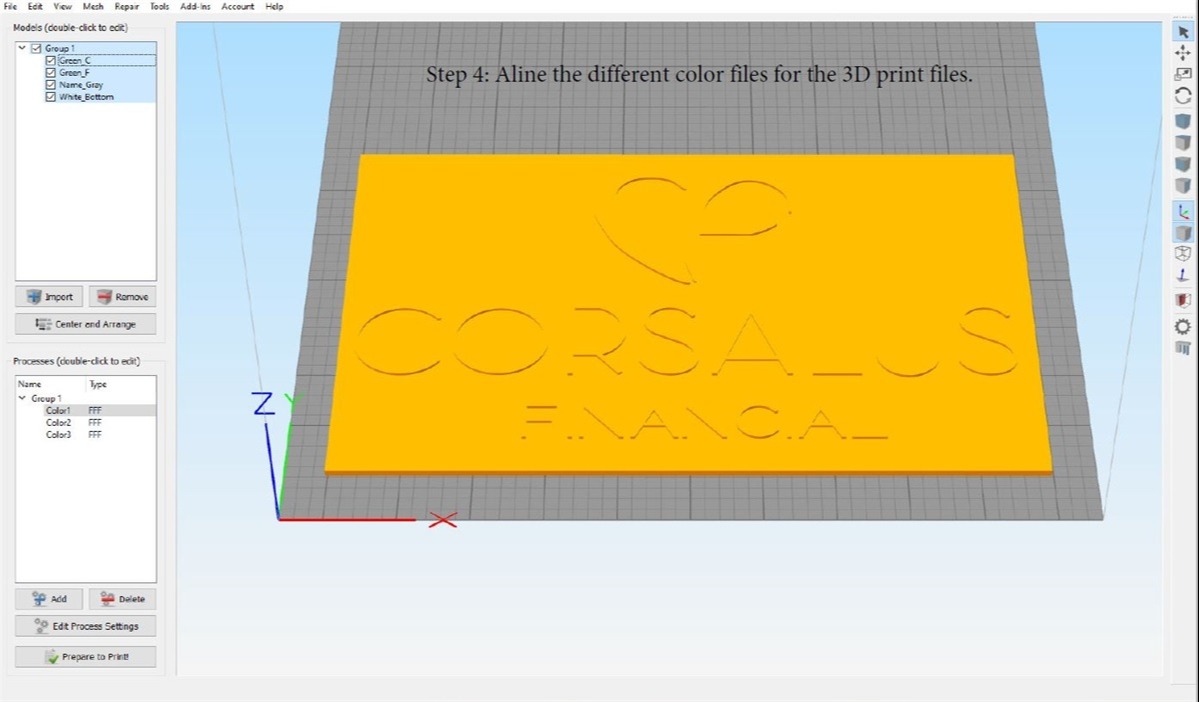Viewport: 1199px width, 702px height.
Task: Click Edit Process Settings
Action: point(85,626)
